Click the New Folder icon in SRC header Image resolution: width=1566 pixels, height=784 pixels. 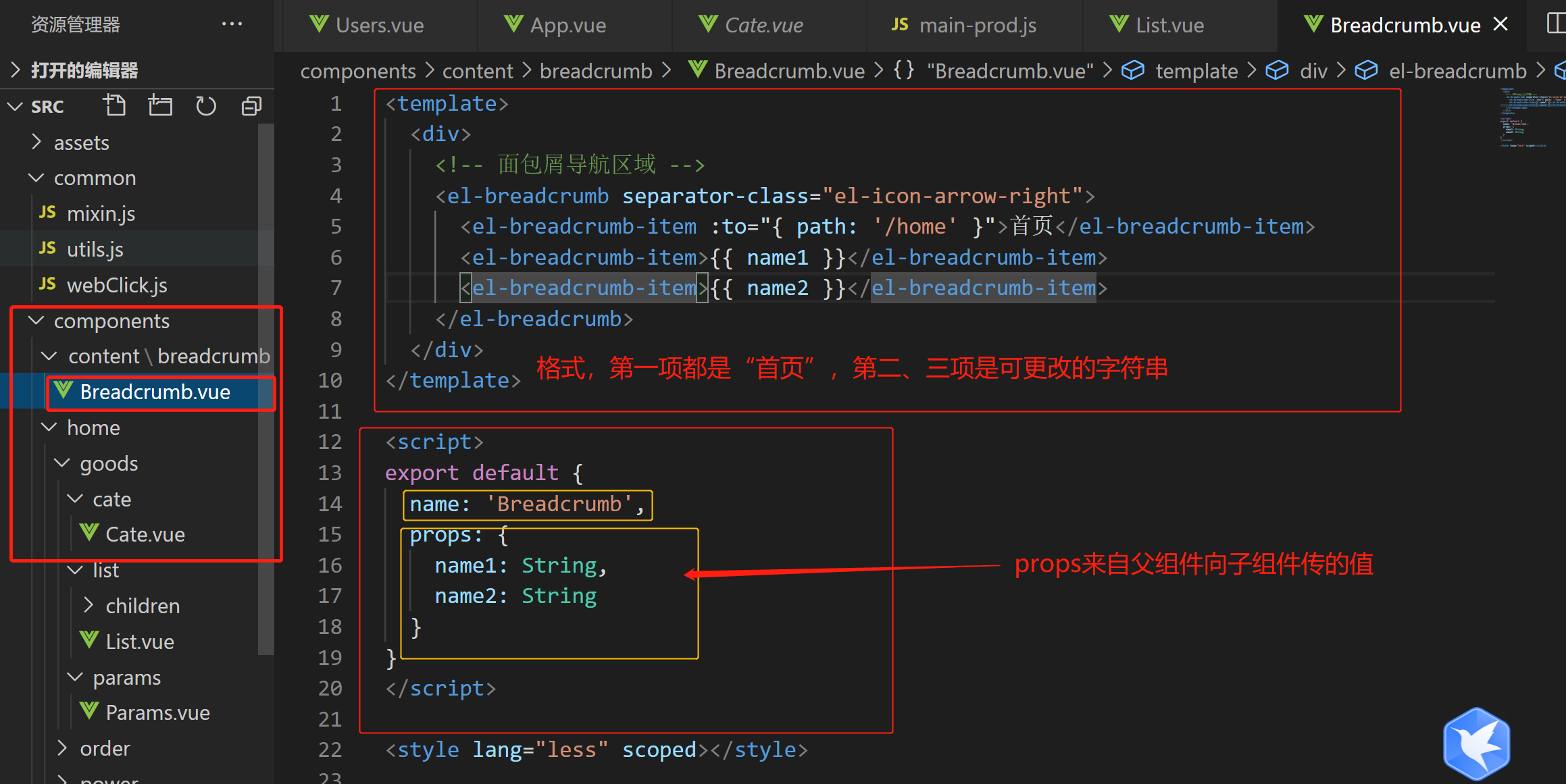click(160, 106)
